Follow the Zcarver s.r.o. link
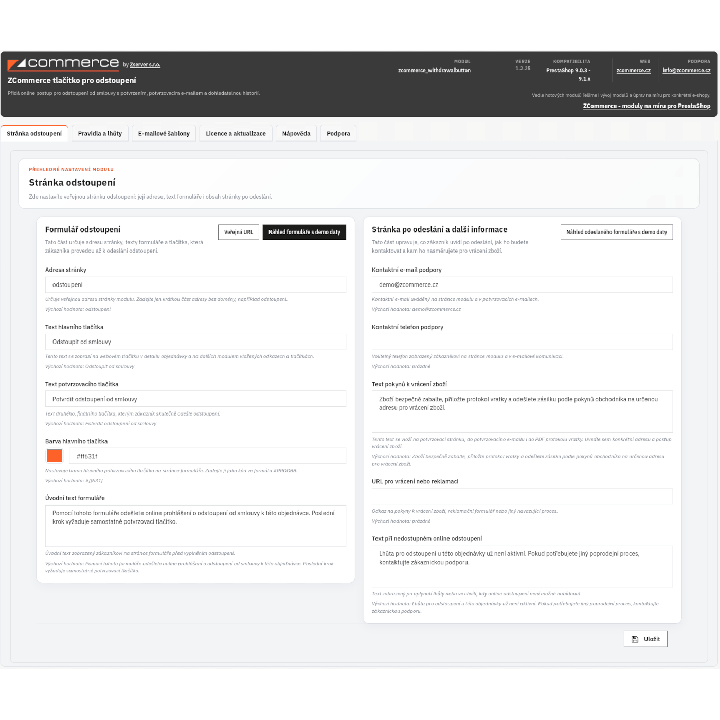 [x=145, y=64]
